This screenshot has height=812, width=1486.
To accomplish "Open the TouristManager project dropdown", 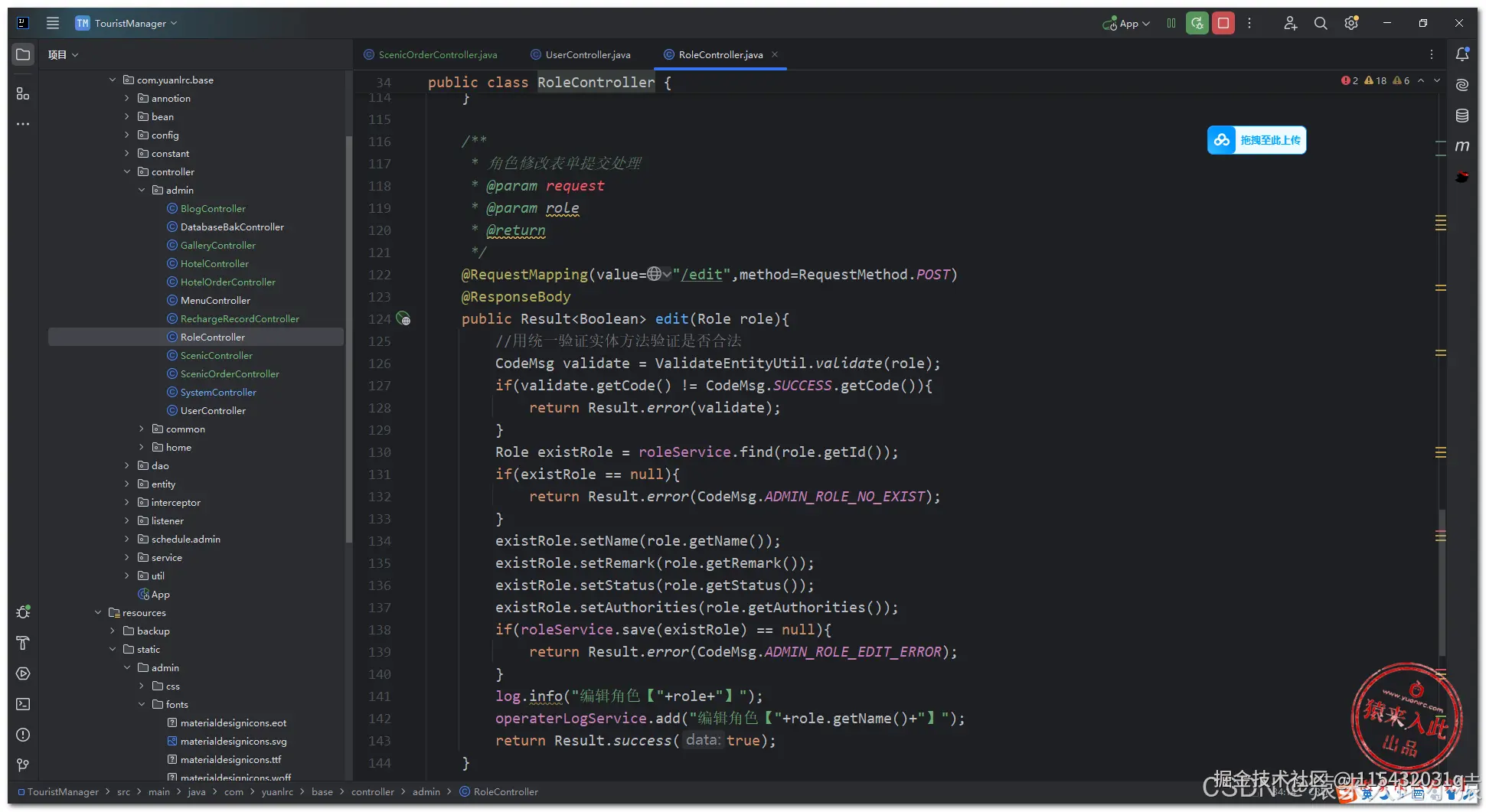I will [x=126, y=23].
